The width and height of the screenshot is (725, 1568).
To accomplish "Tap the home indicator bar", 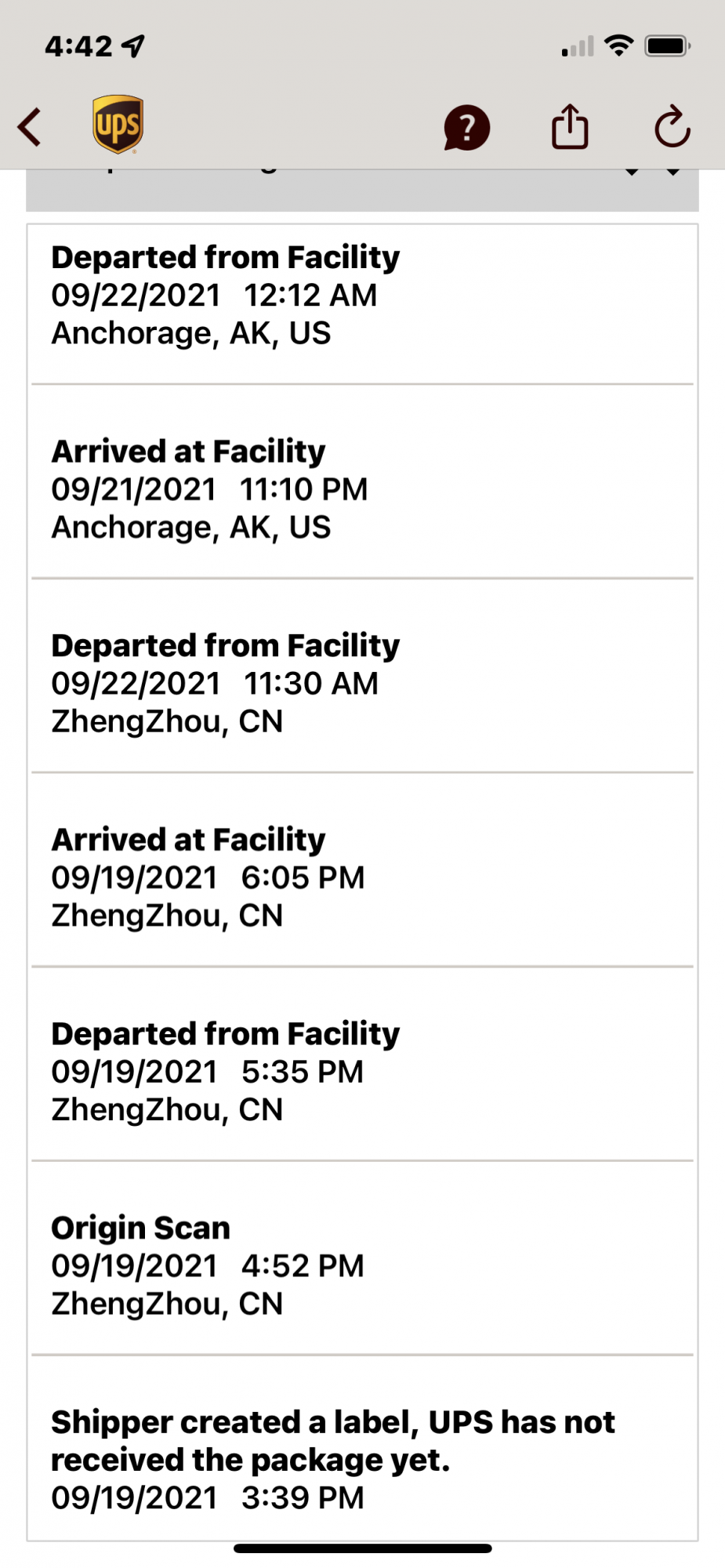I will tap(362, 1548).
